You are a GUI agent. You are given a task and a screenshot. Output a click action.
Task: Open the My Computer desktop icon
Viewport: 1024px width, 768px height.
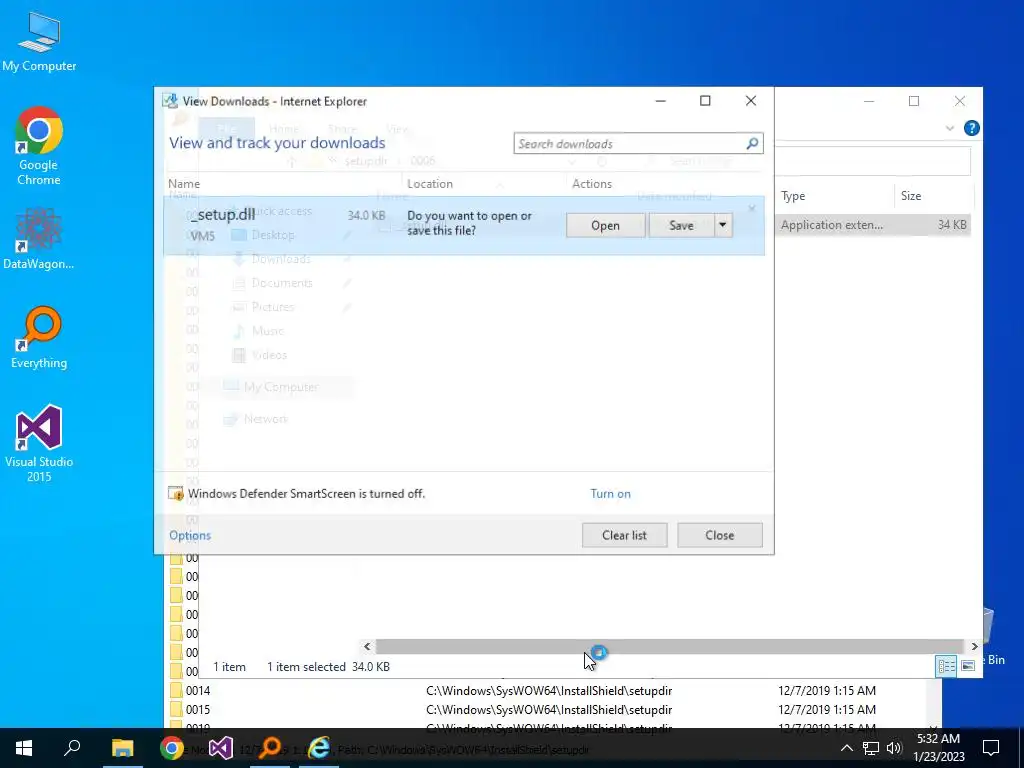(x=39, y=42)
